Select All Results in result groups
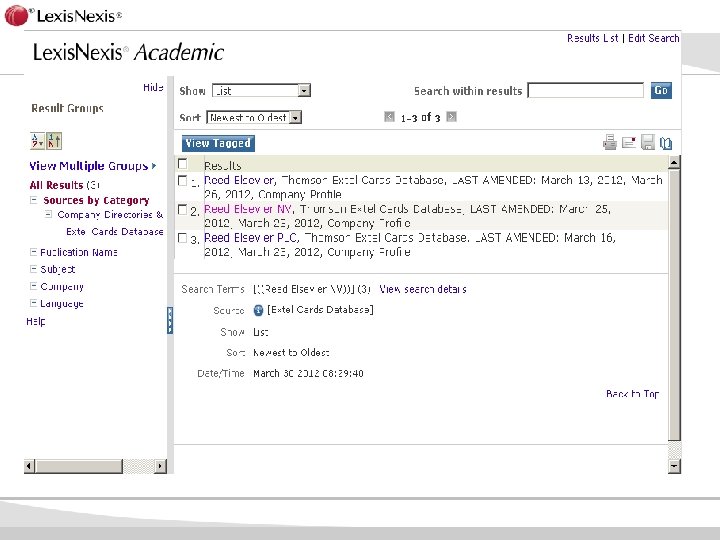This screenshot has height=540, width=720. (x=56, y=185)
